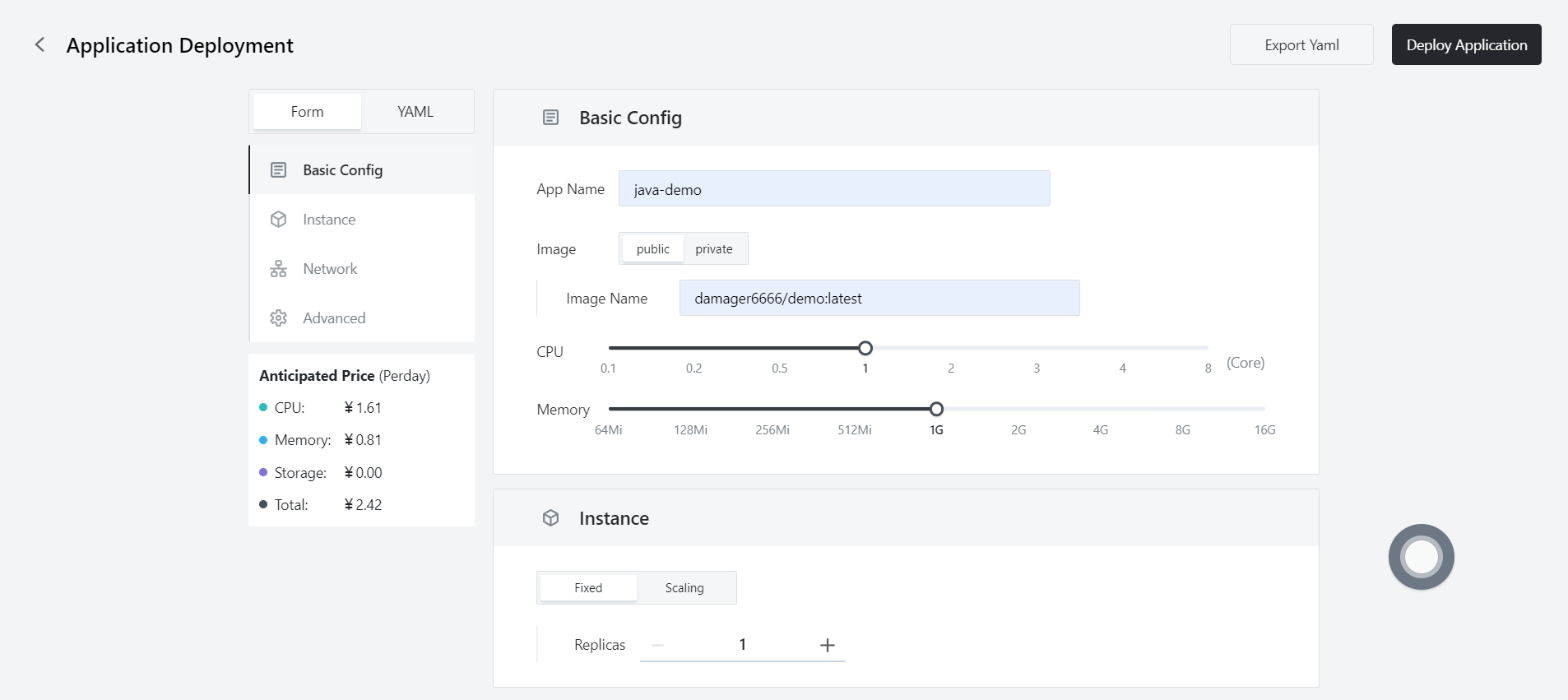
Task: Click Deploy Application button
Action: point(1467,44)
